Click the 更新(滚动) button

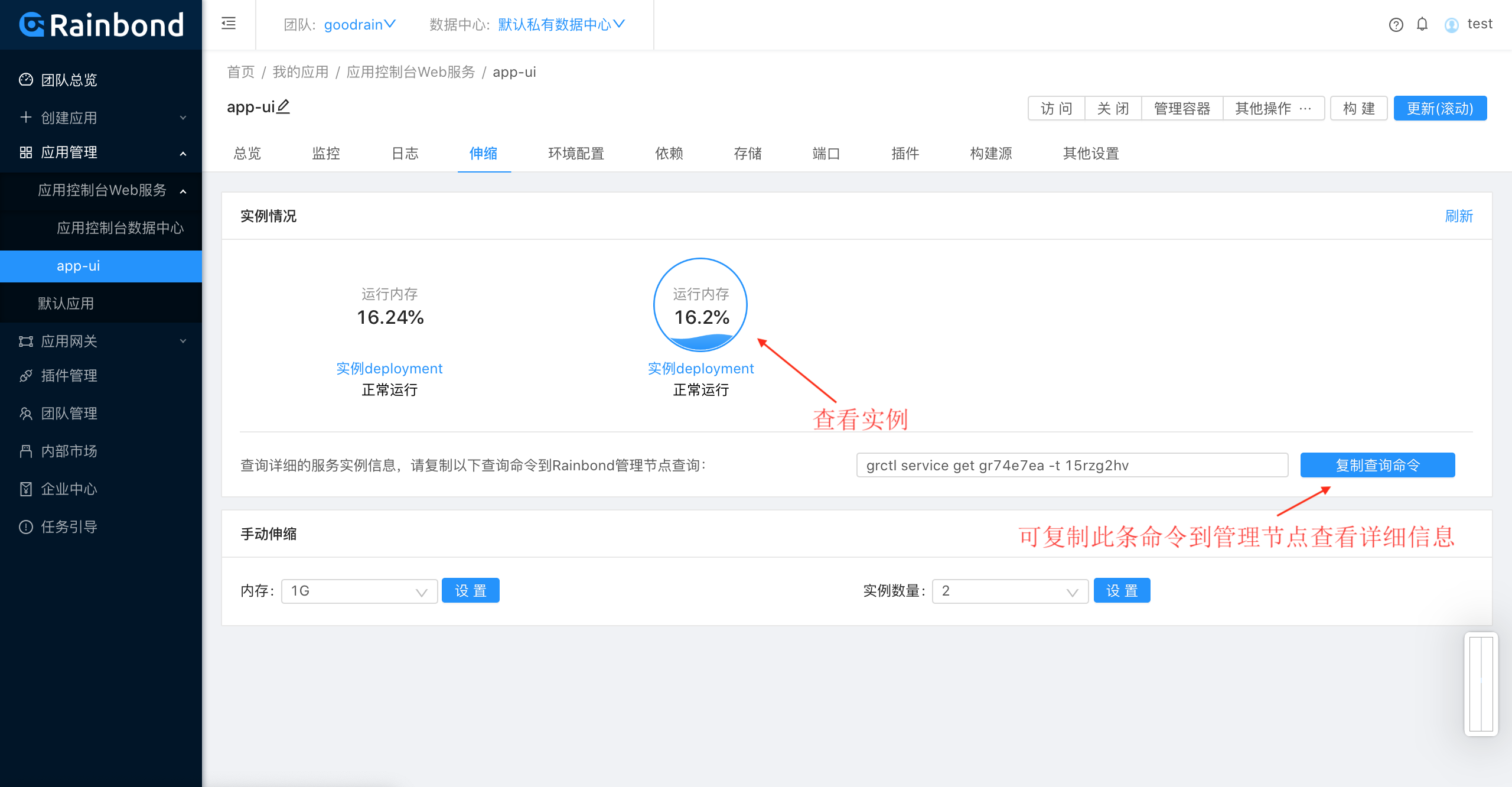(x=1440, y=108)
